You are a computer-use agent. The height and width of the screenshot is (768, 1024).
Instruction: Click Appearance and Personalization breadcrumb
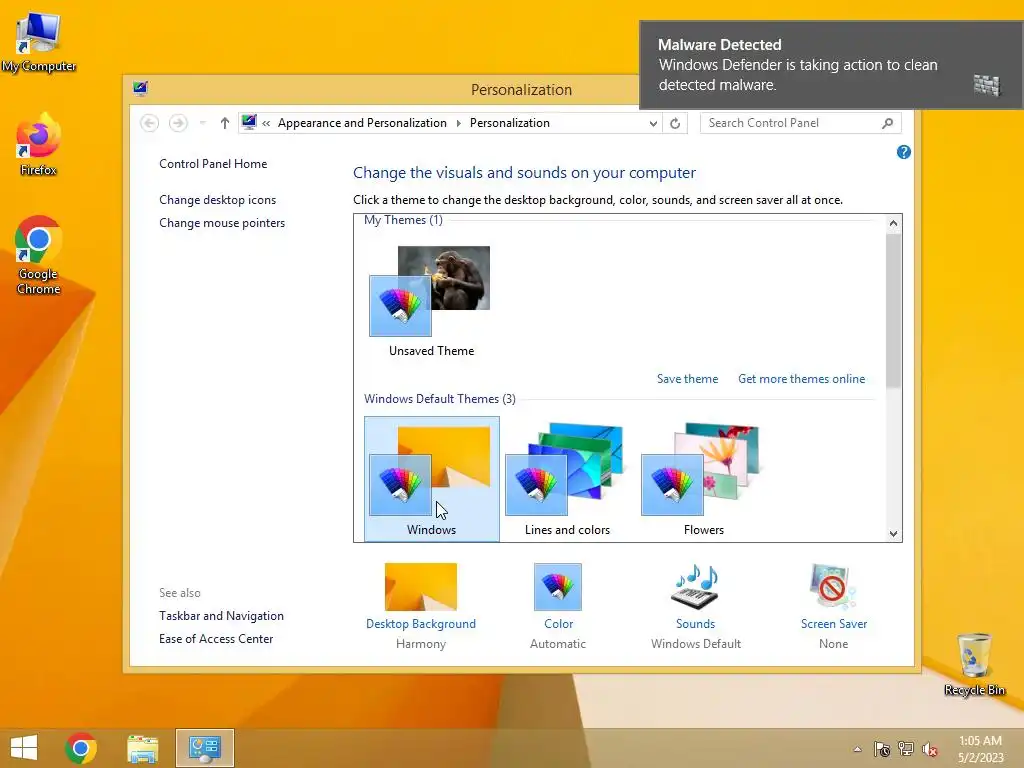tap(362, 123)
